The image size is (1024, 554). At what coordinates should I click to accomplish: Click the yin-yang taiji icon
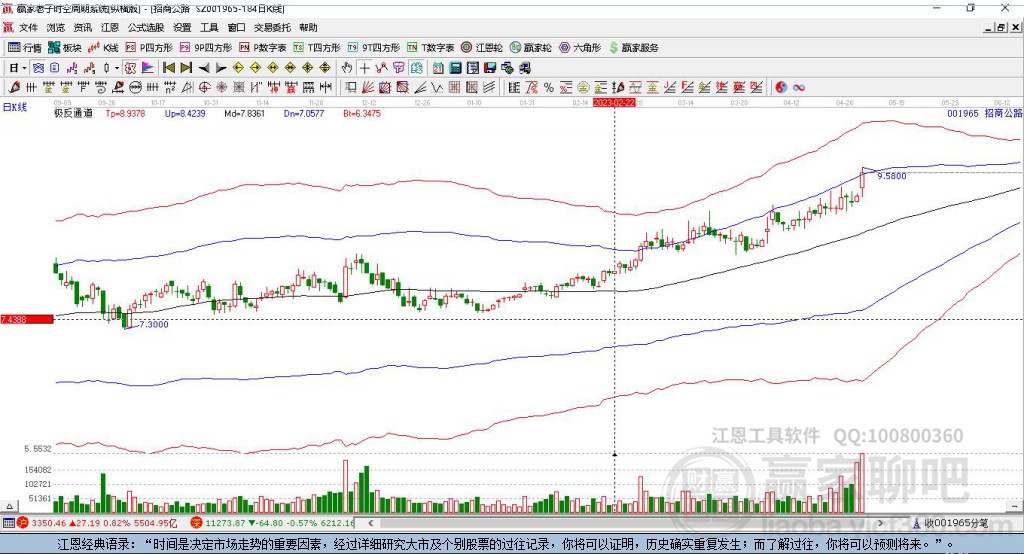point(781,88)
